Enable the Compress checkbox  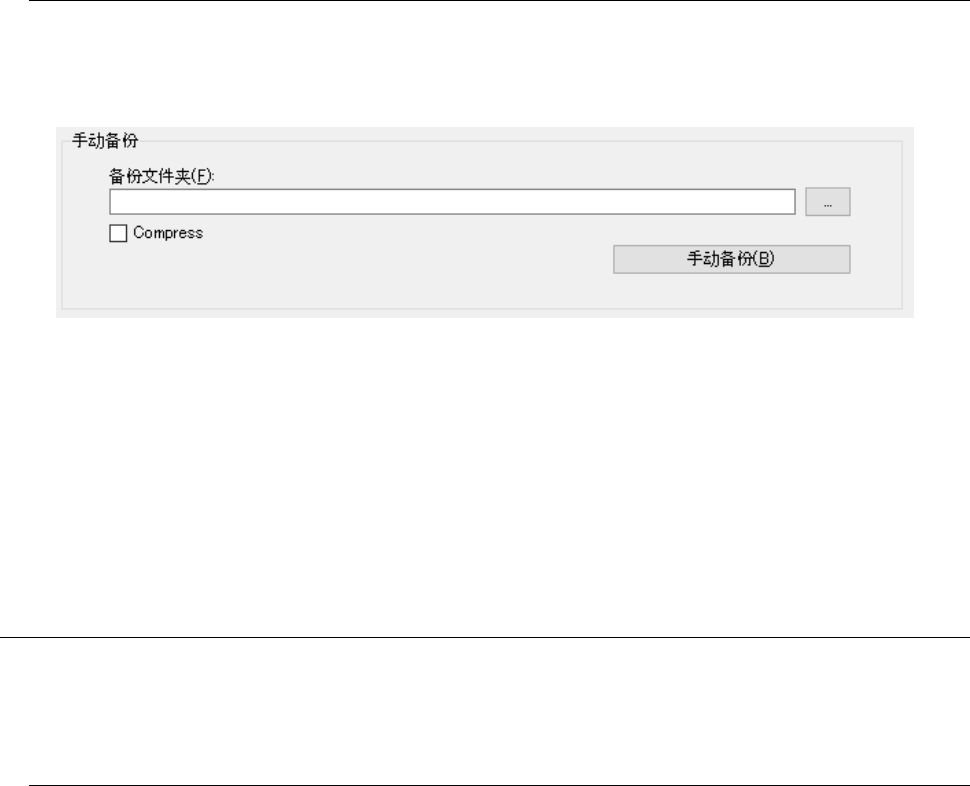[x=118, y=233]
